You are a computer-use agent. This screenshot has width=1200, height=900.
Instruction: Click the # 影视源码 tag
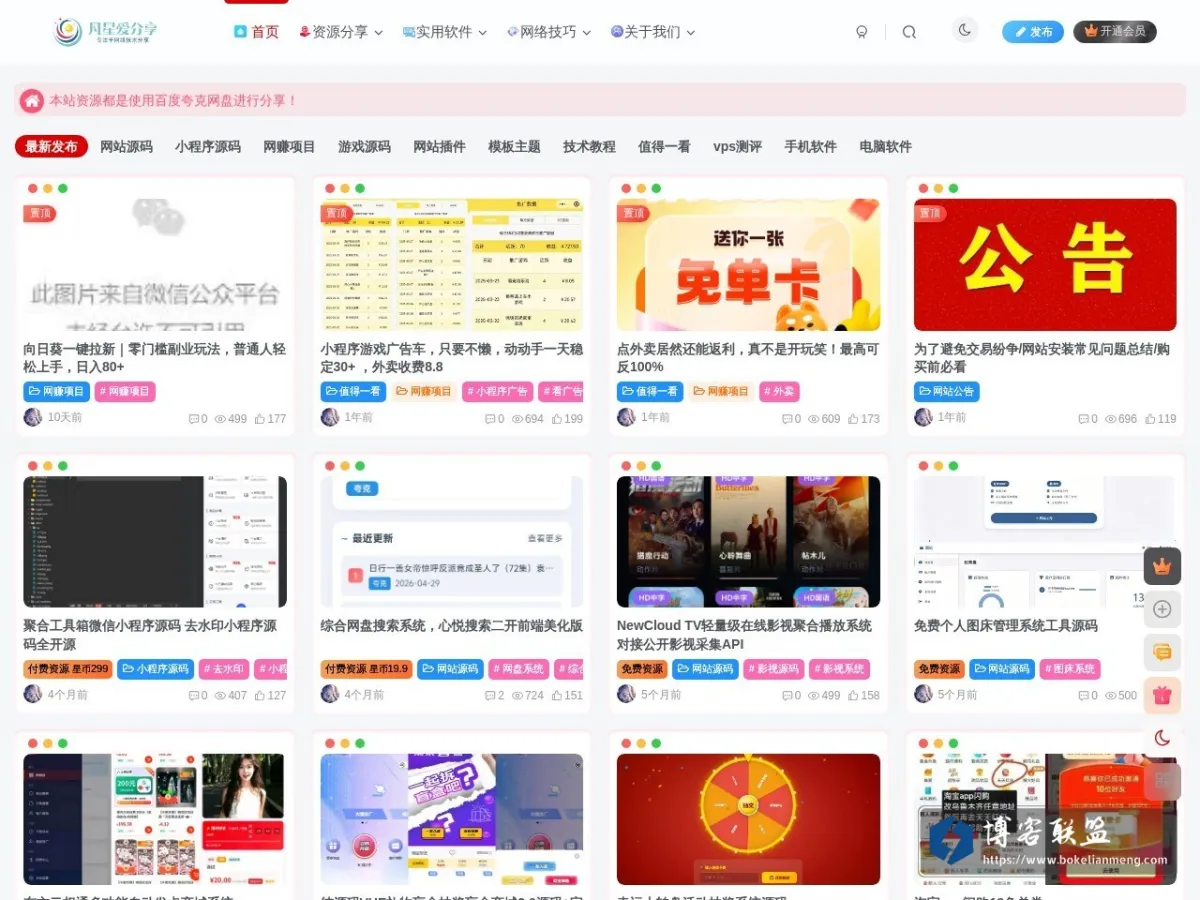774,669
